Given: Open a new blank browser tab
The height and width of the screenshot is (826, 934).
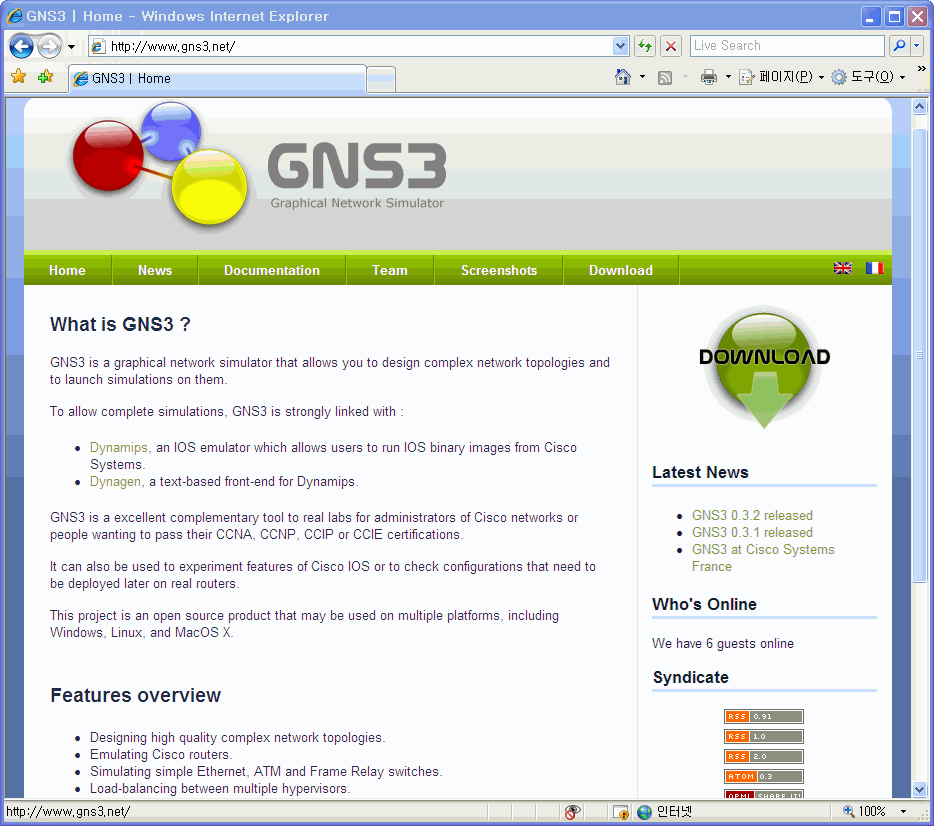Looking at the screenshot, I should (381, 79).
